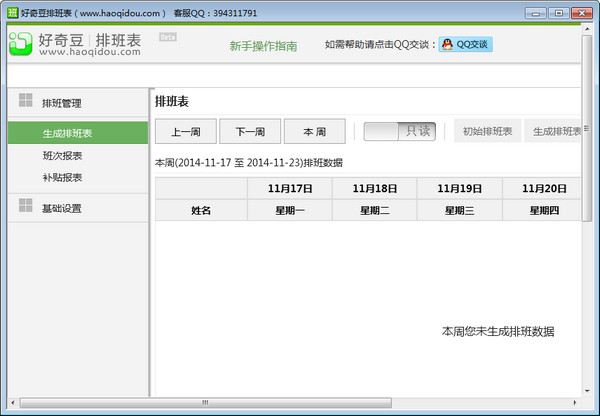Click the 星期三 header cell
The width and height of the screenshot is (600, 416).
(x=460, y=210)
